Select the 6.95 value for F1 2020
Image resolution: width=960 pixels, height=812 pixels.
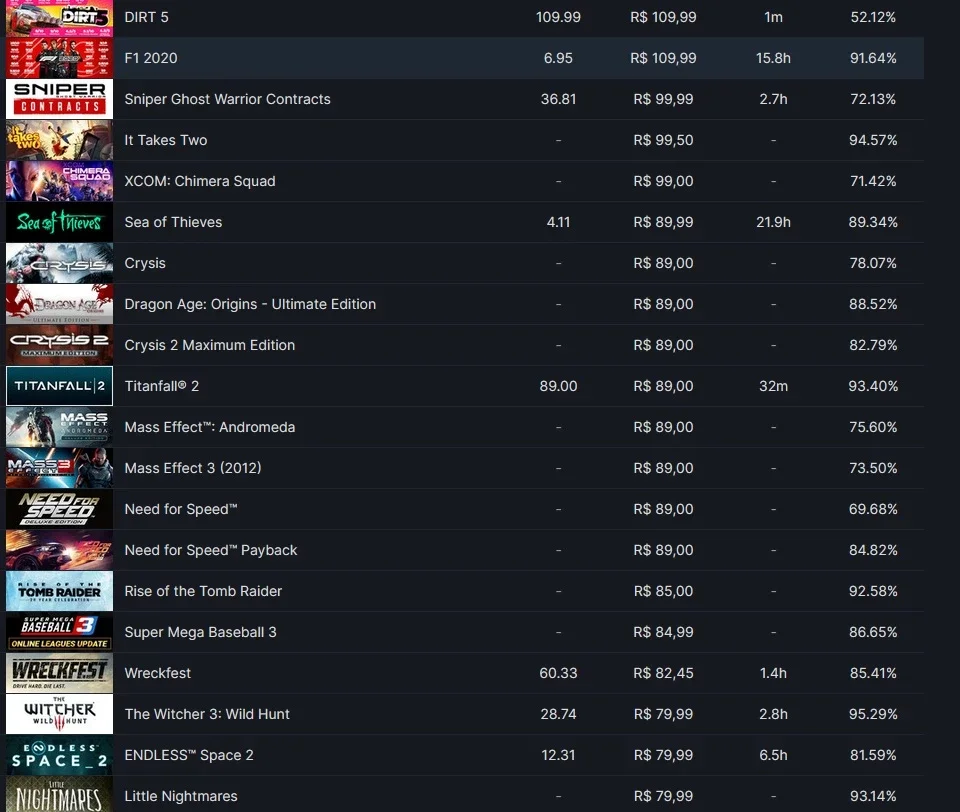[558, 58]
